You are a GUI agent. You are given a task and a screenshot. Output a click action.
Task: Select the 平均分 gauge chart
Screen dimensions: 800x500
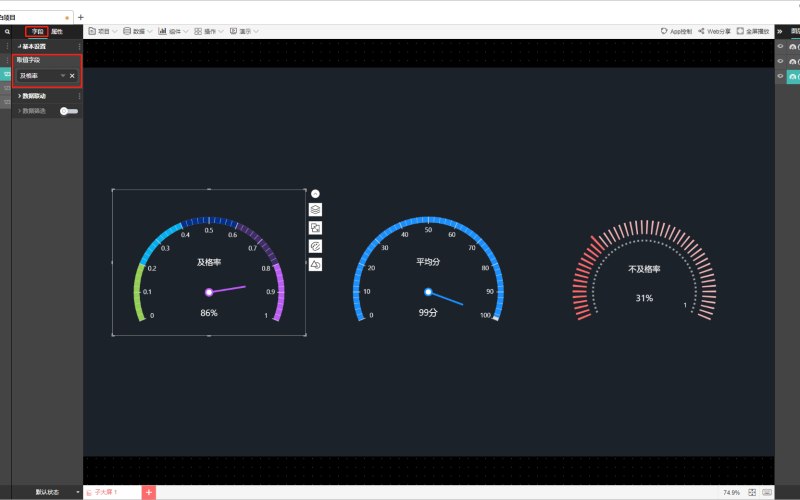(428, 269)
